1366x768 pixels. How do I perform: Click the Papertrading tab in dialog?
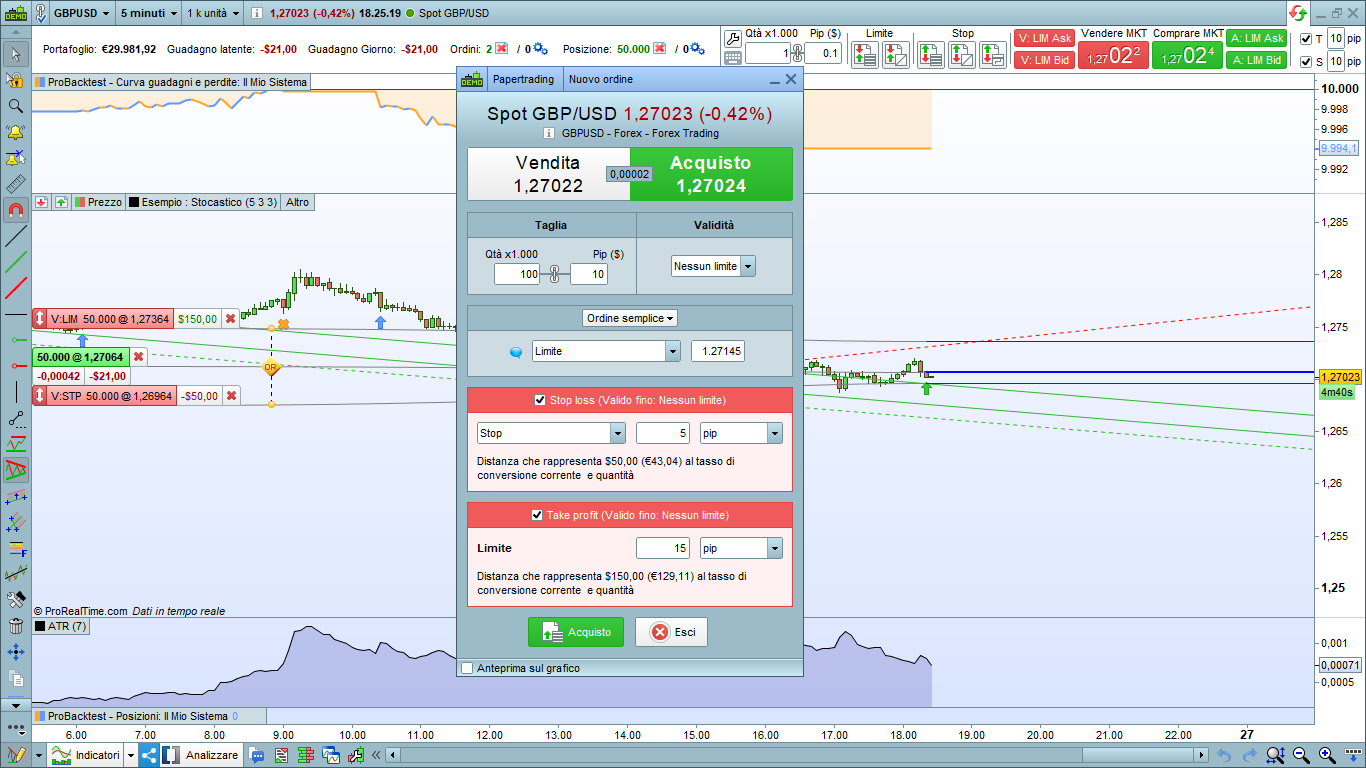(524, 79)
